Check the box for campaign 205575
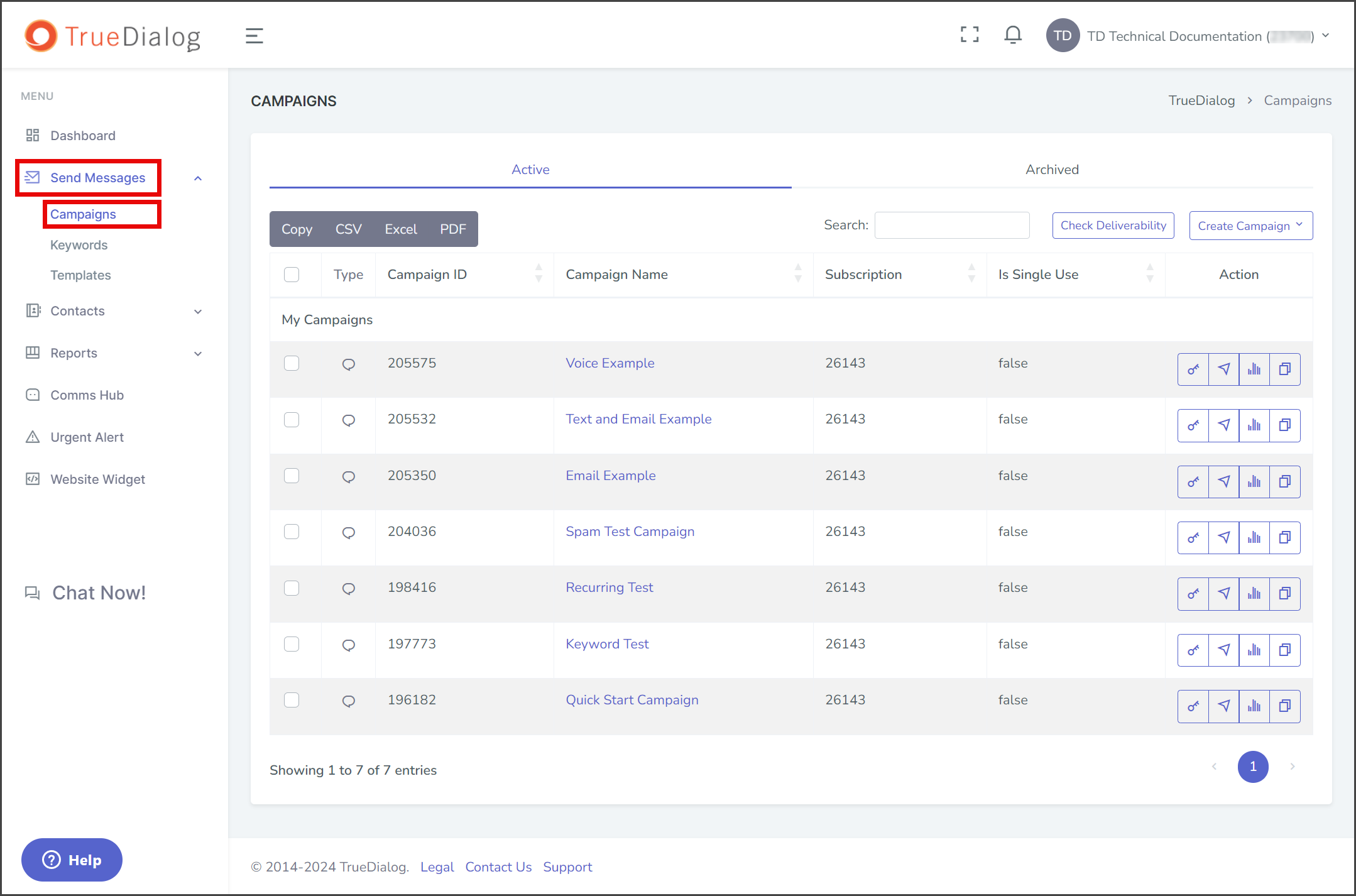The image size is (1356, 896). coord(292,363)
